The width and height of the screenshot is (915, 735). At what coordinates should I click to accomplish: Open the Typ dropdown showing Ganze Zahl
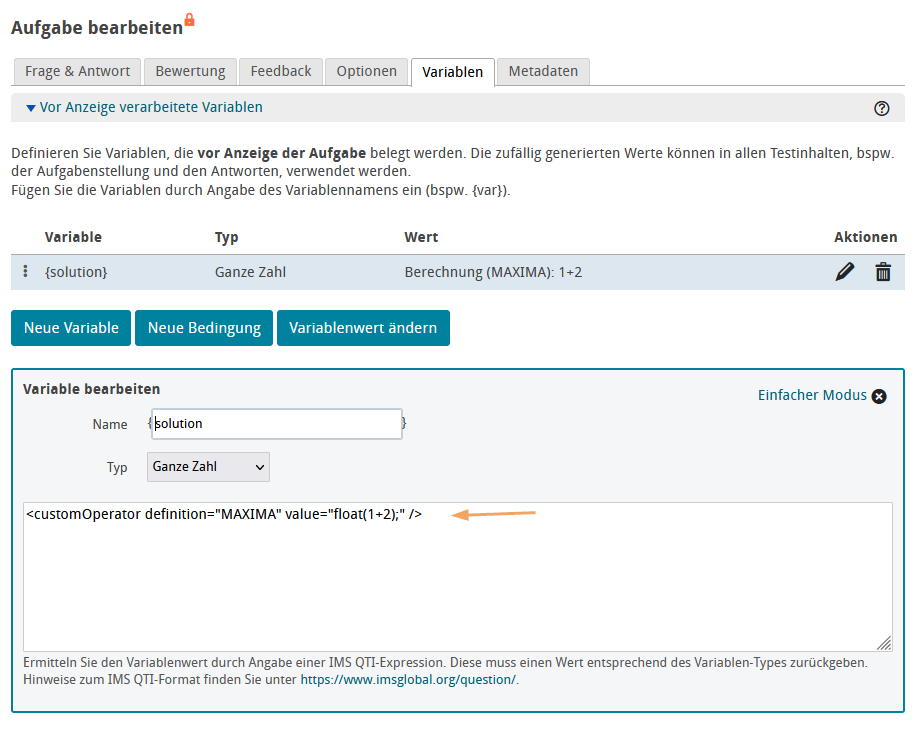pyautogui.click(x=207, y=467)
